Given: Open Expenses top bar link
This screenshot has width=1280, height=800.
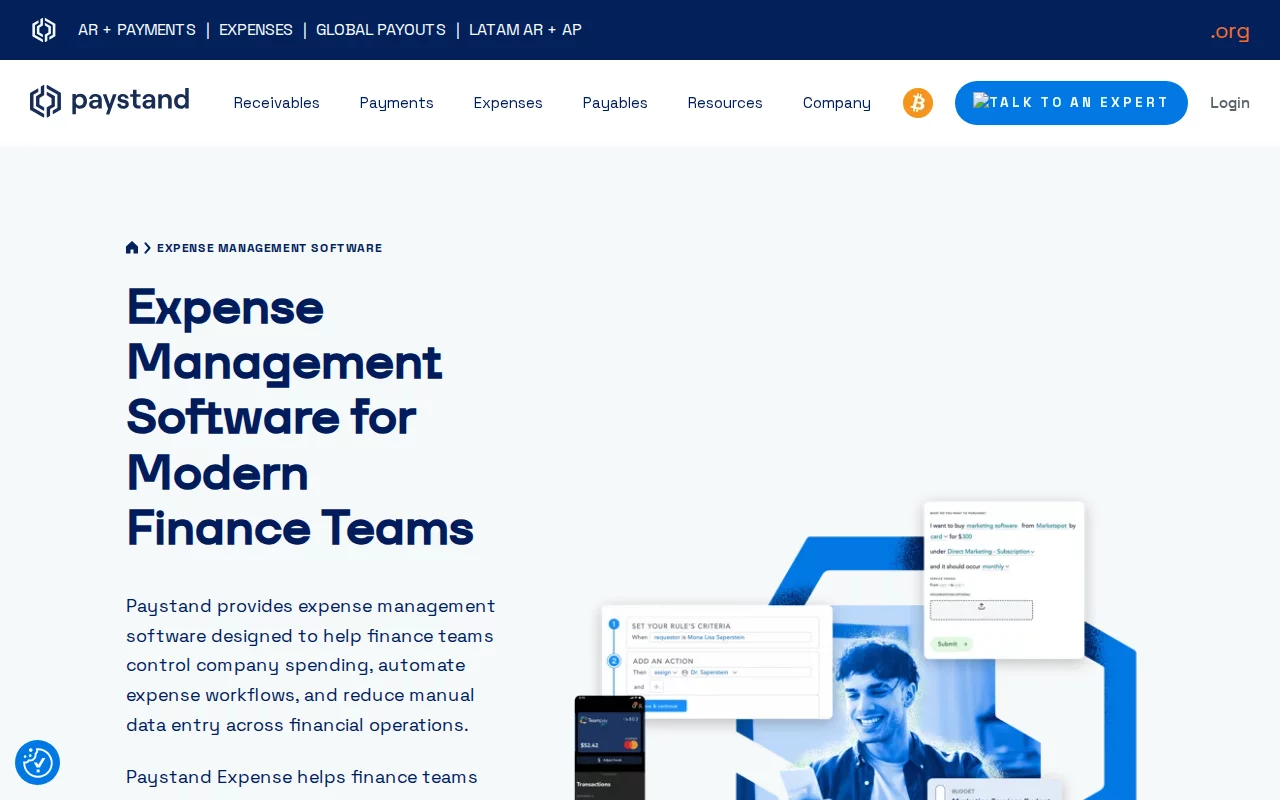Looking at the screenshot, I should (x=256, y=30).
